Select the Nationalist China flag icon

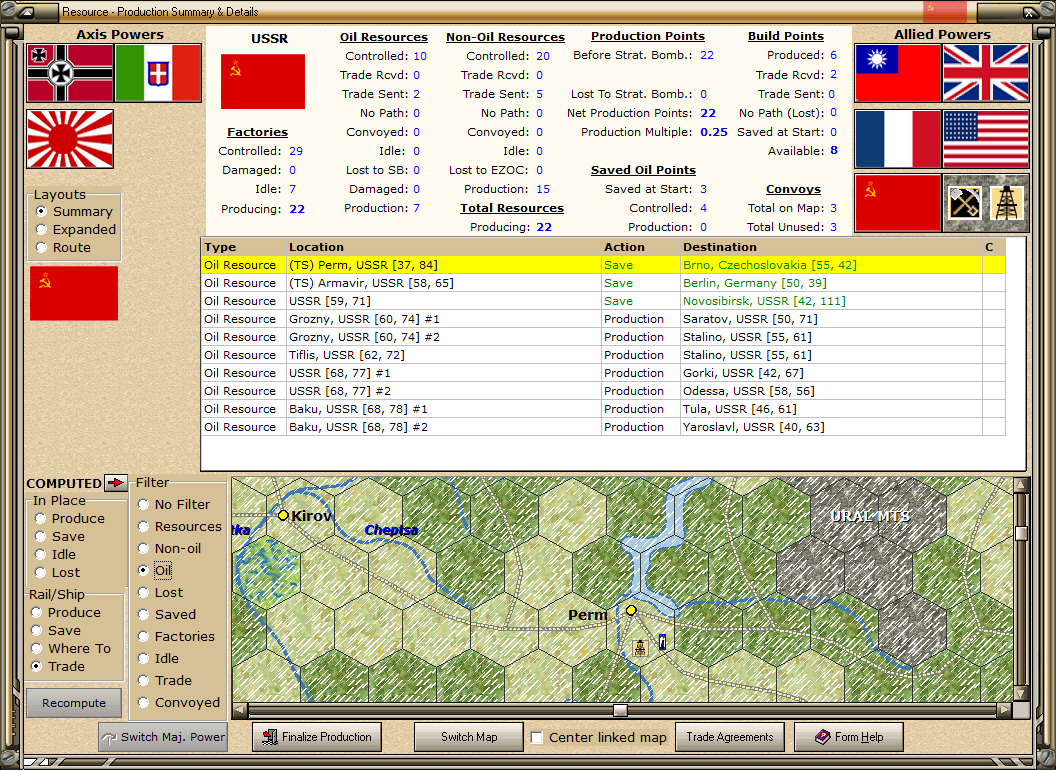coord(898,73)
